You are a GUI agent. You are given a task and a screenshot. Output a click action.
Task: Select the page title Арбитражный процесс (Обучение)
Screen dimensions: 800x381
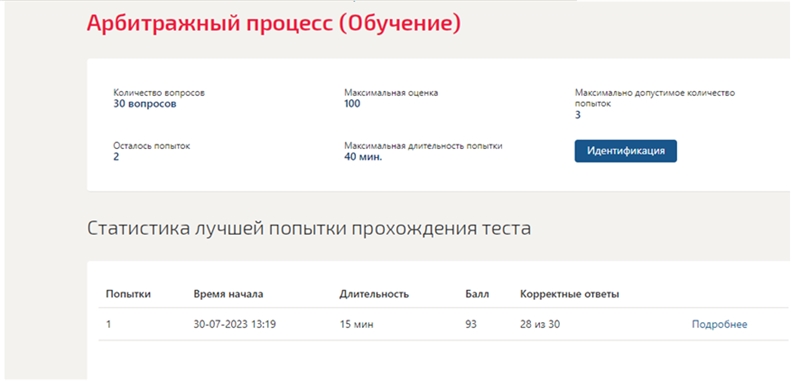tap(273, 23)
